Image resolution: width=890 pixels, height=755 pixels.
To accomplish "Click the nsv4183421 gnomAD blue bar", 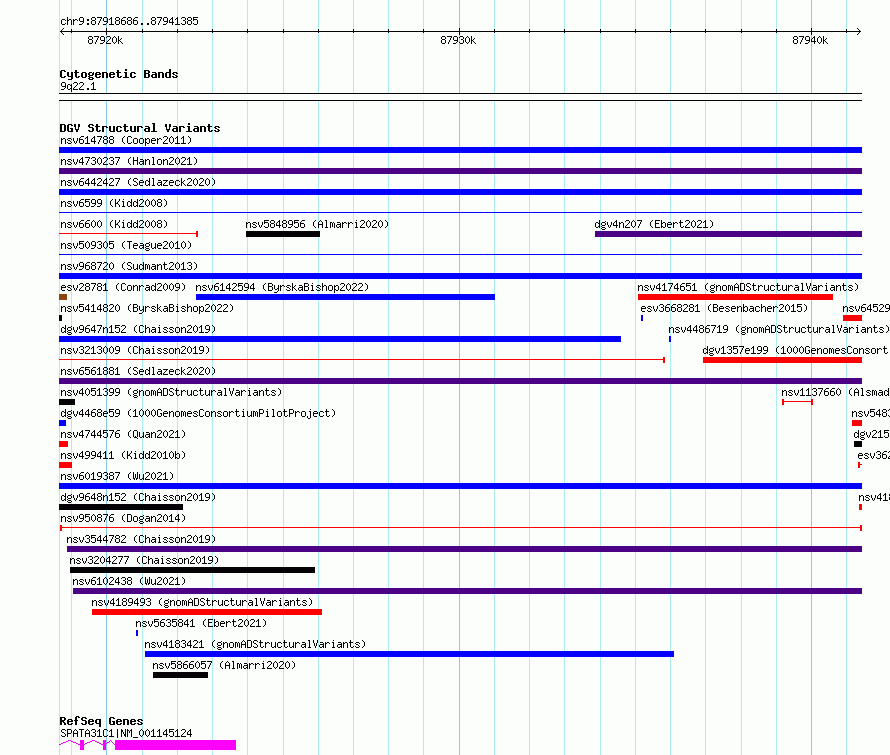I will point(409,654).
